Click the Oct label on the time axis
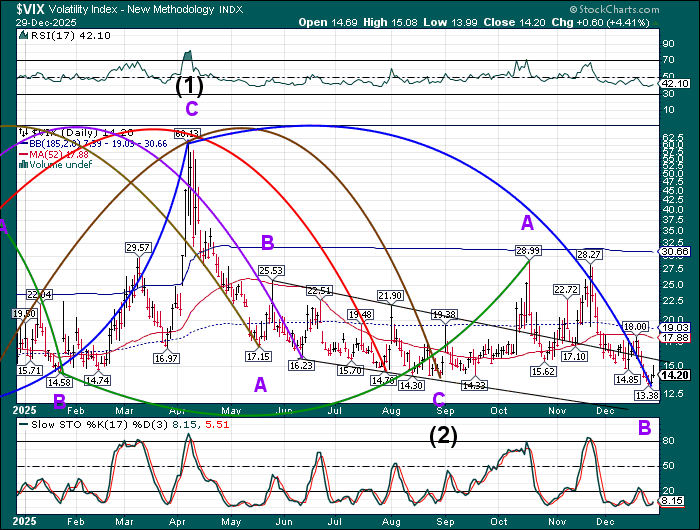 tap(497, 410)
